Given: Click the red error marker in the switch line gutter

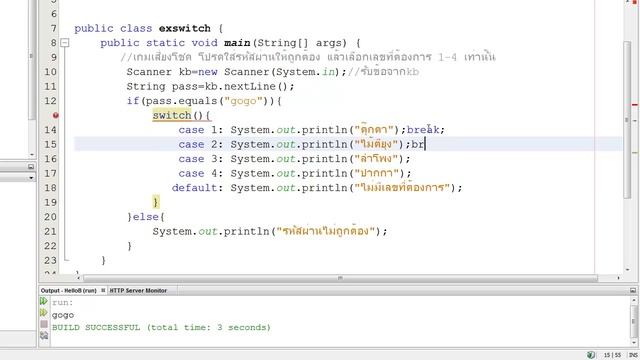Looking at the screenshot, I should 56,116.
